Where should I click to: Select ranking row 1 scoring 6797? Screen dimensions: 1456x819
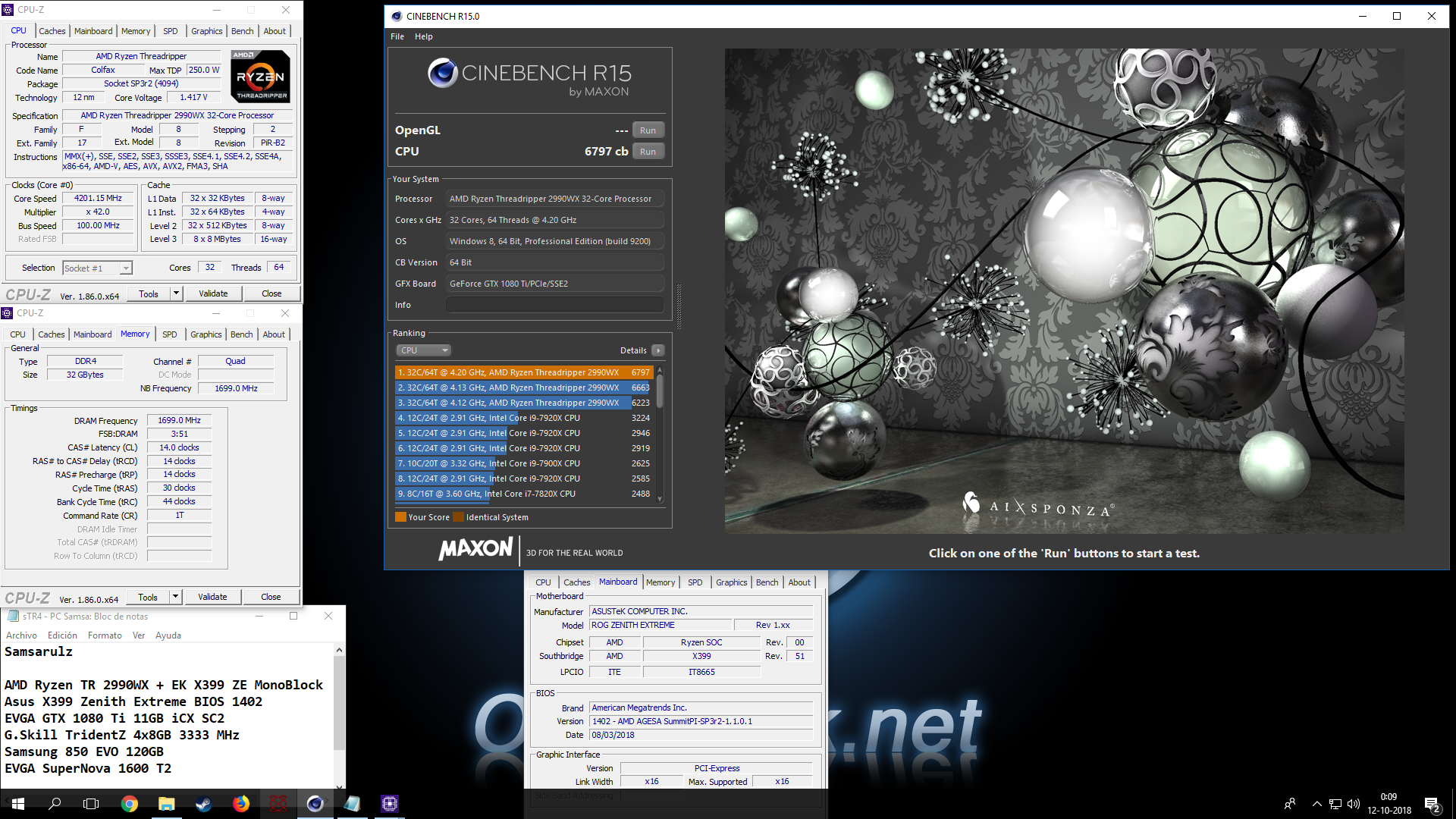pyautogui.click(x=523, y=372)
